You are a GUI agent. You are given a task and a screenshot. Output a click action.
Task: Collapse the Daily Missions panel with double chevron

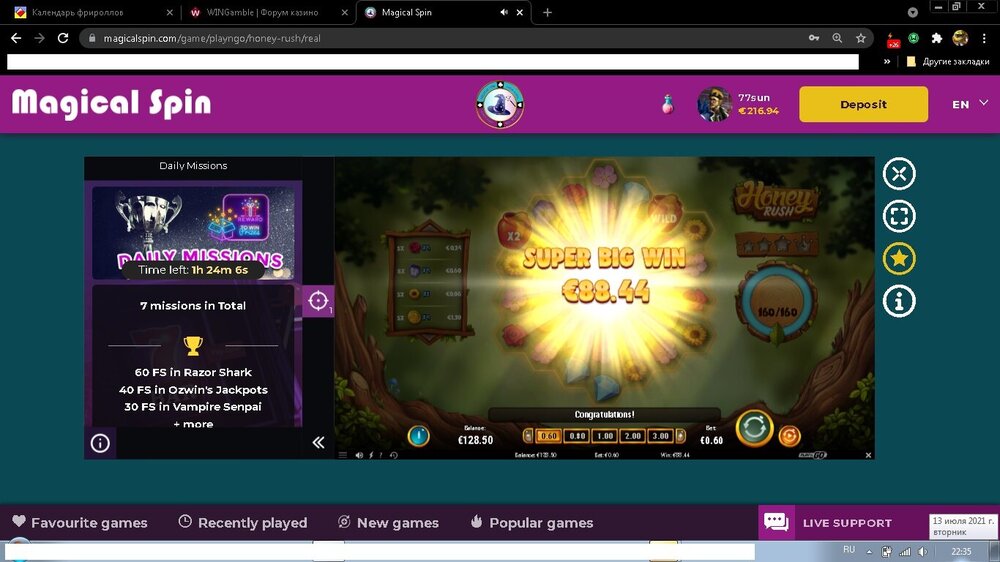pos(318,442)
